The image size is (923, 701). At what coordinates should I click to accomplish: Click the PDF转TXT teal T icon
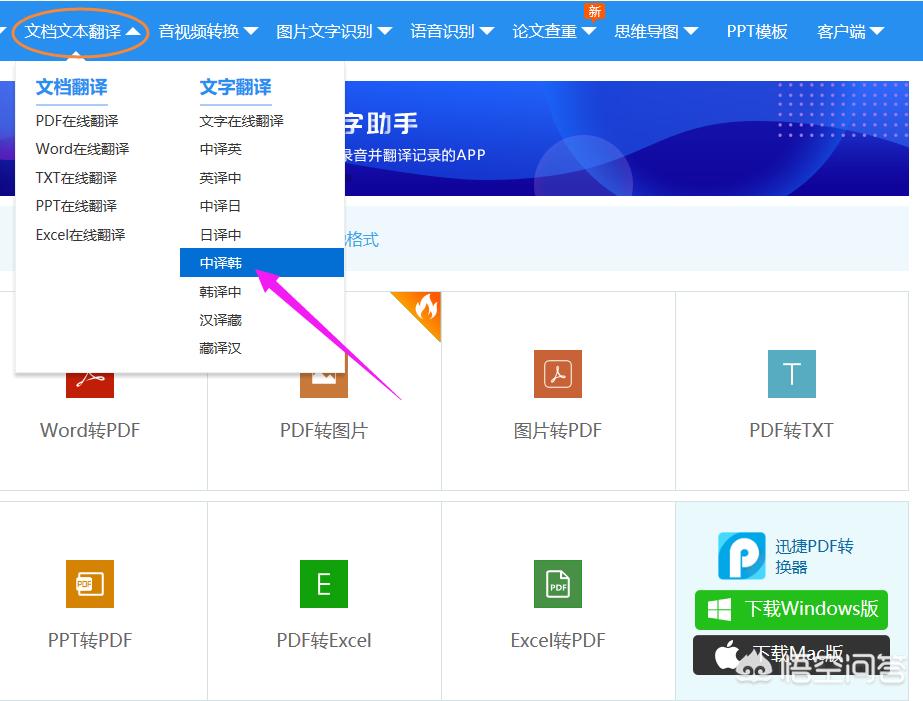792,374
